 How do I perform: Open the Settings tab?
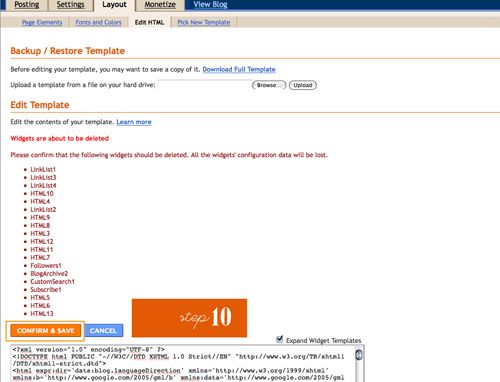[x=70, y=5]
